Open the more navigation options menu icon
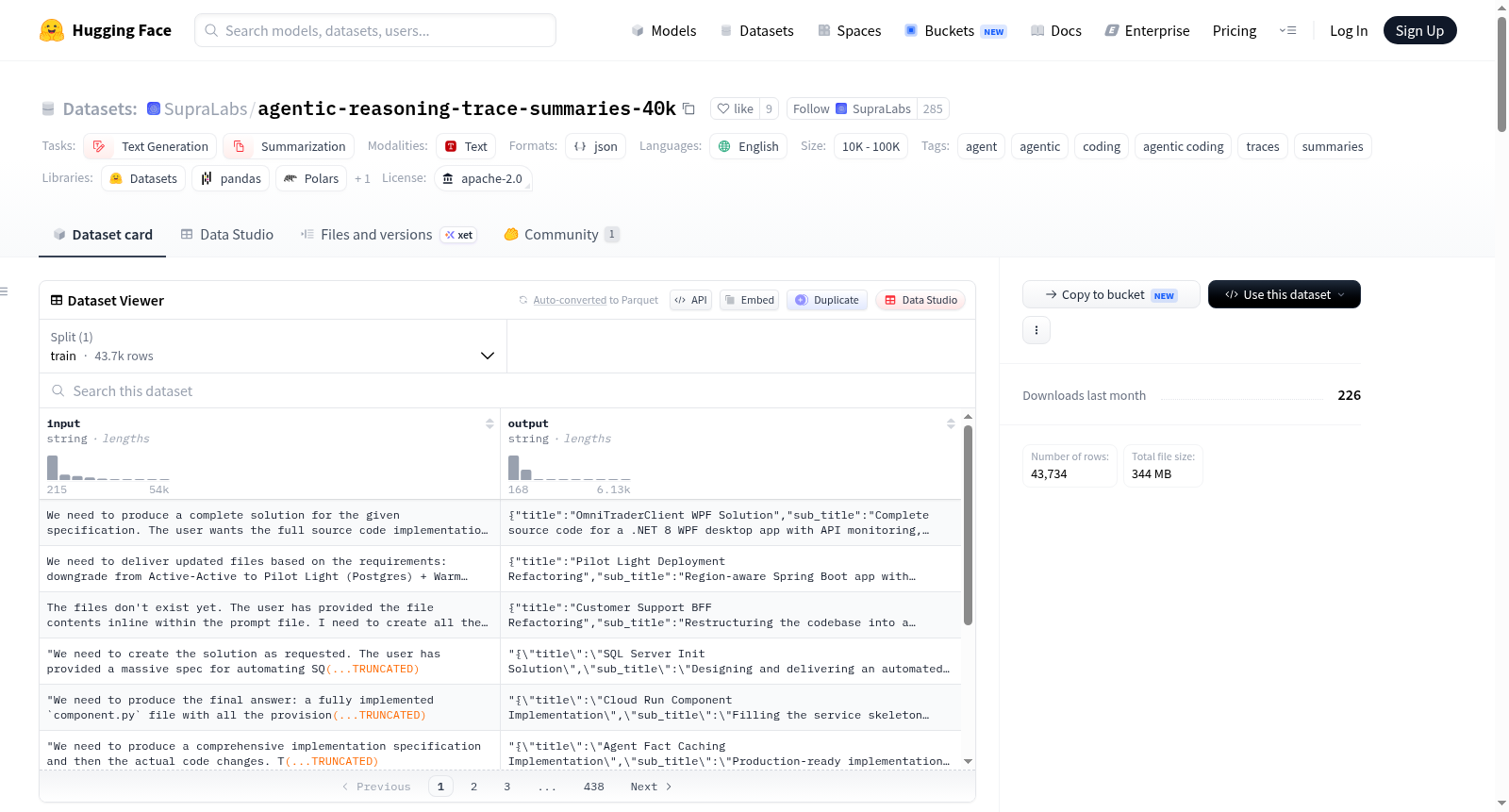 click(1287, 30)
